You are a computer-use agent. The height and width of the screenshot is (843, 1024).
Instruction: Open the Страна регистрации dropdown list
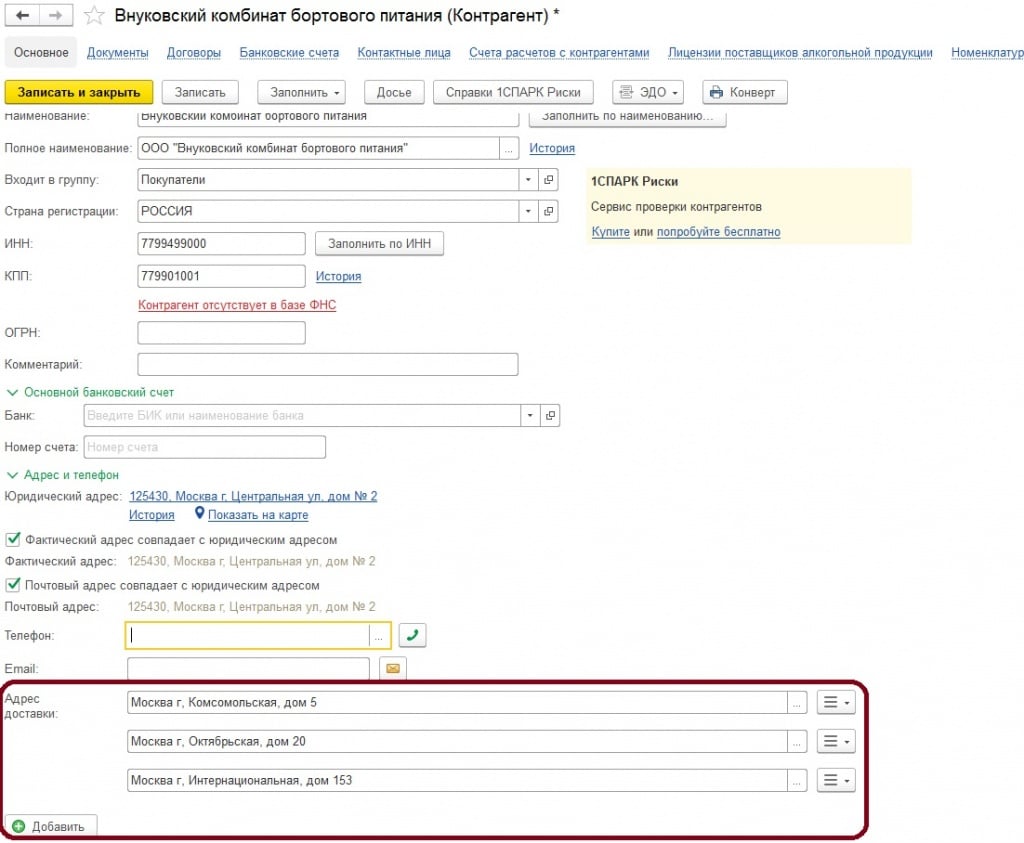[528, 212]
